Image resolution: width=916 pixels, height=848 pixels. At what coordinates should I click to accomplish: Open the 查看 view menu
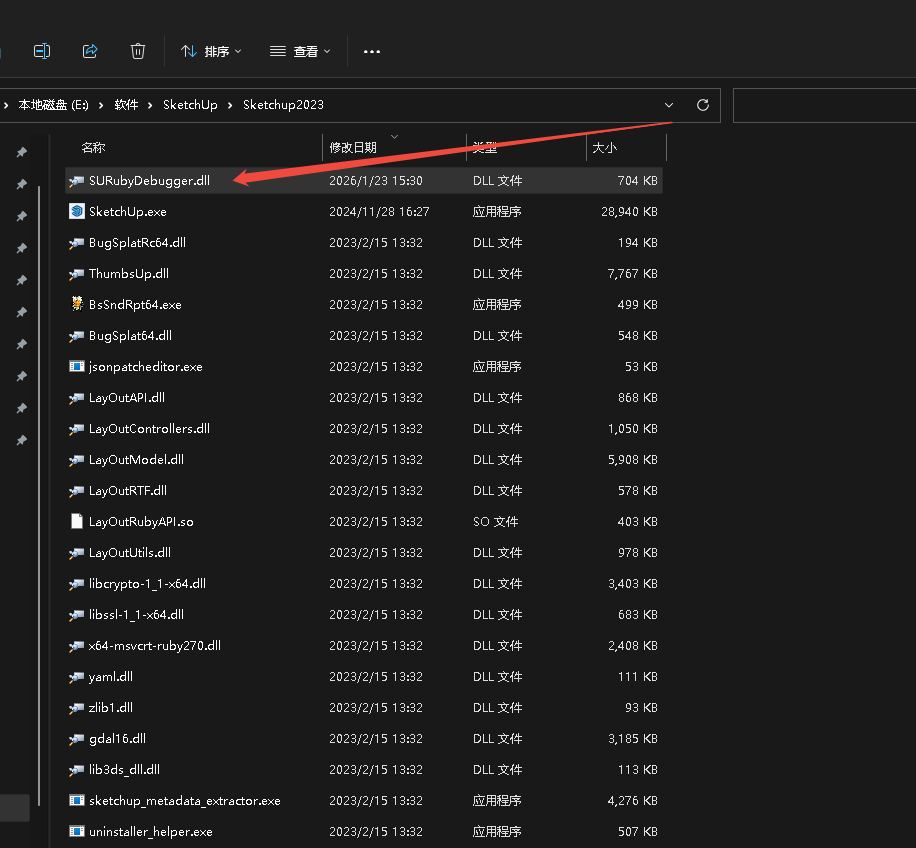300,51
